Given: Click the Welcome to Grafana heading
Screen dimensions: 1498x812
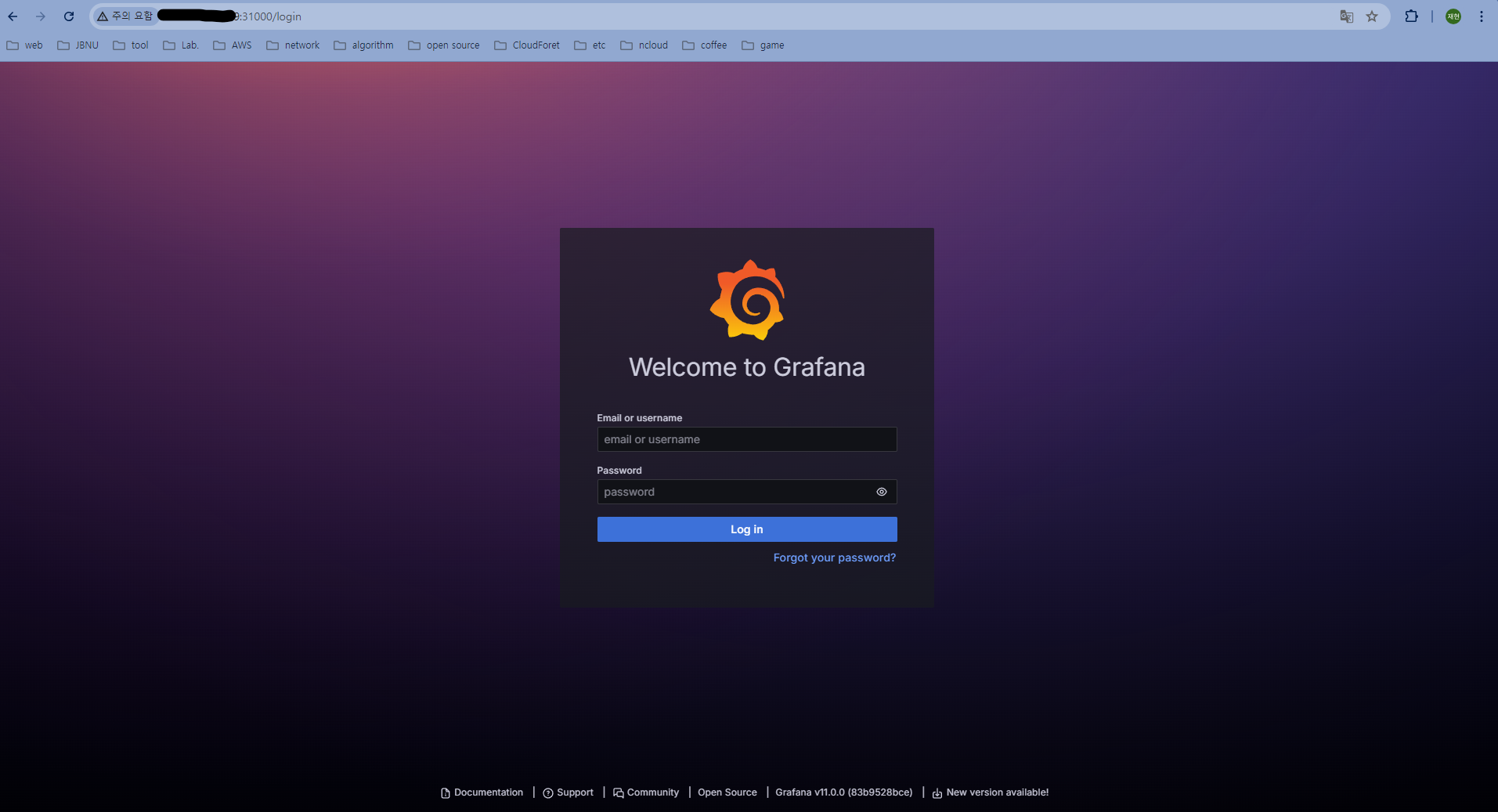Looking at the screenshot, I should tap(747, 367).
